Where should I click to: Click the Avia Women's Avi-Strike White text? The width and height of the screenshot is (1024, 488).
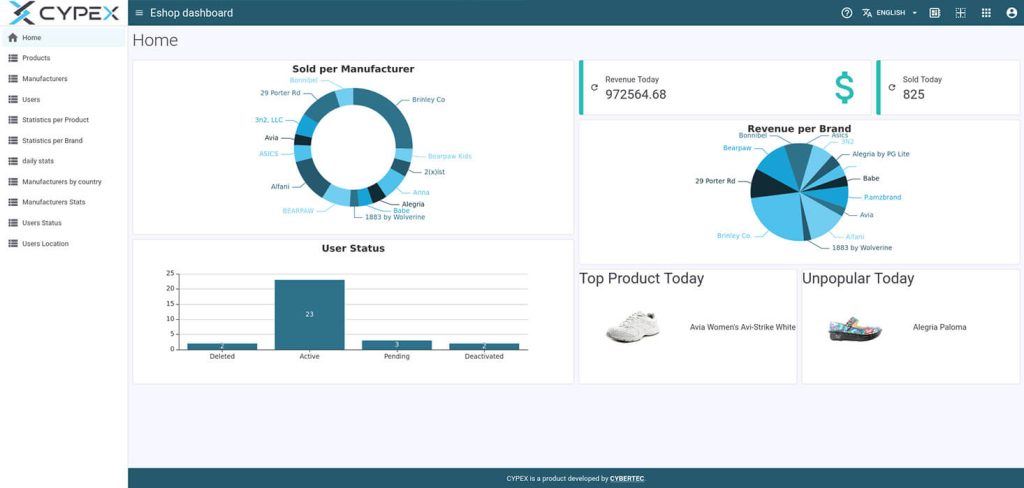[x=743, y=327]
